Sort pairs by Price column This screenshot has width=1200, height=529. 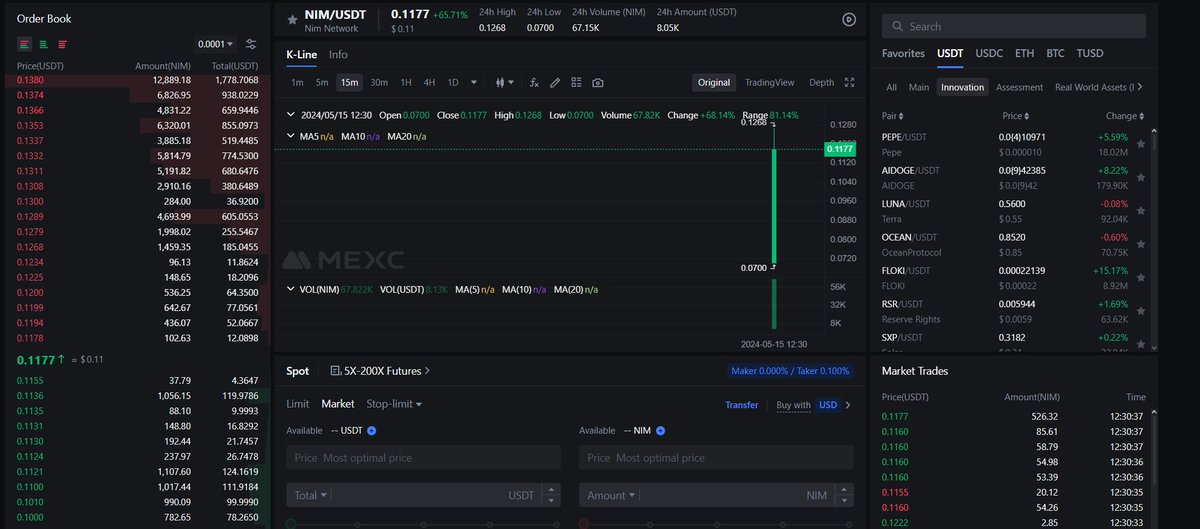coord(1016,116)
